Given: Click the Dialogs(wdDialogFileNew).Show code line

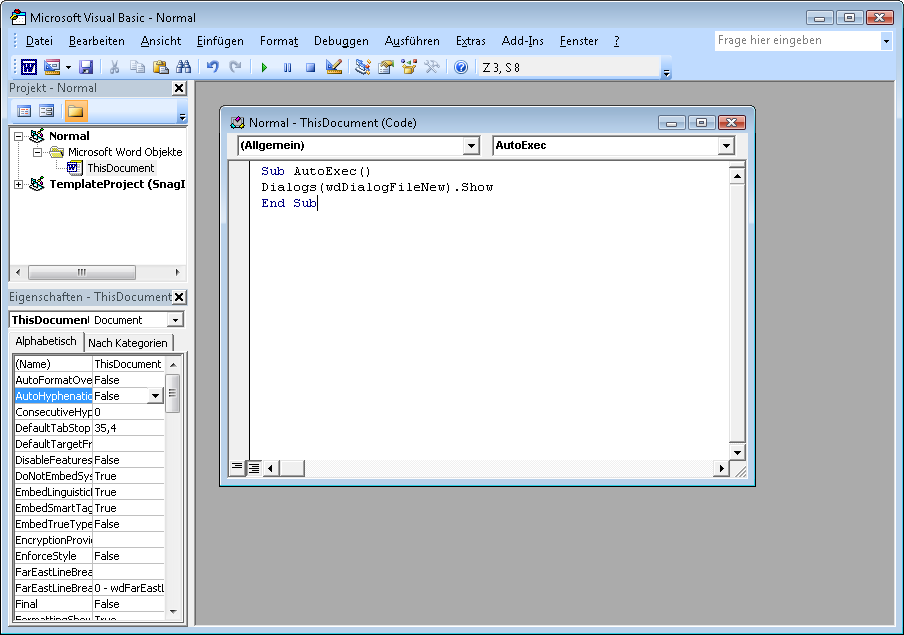Looking at the screenshot, I should pyautogui.click(x=377, y=187).
